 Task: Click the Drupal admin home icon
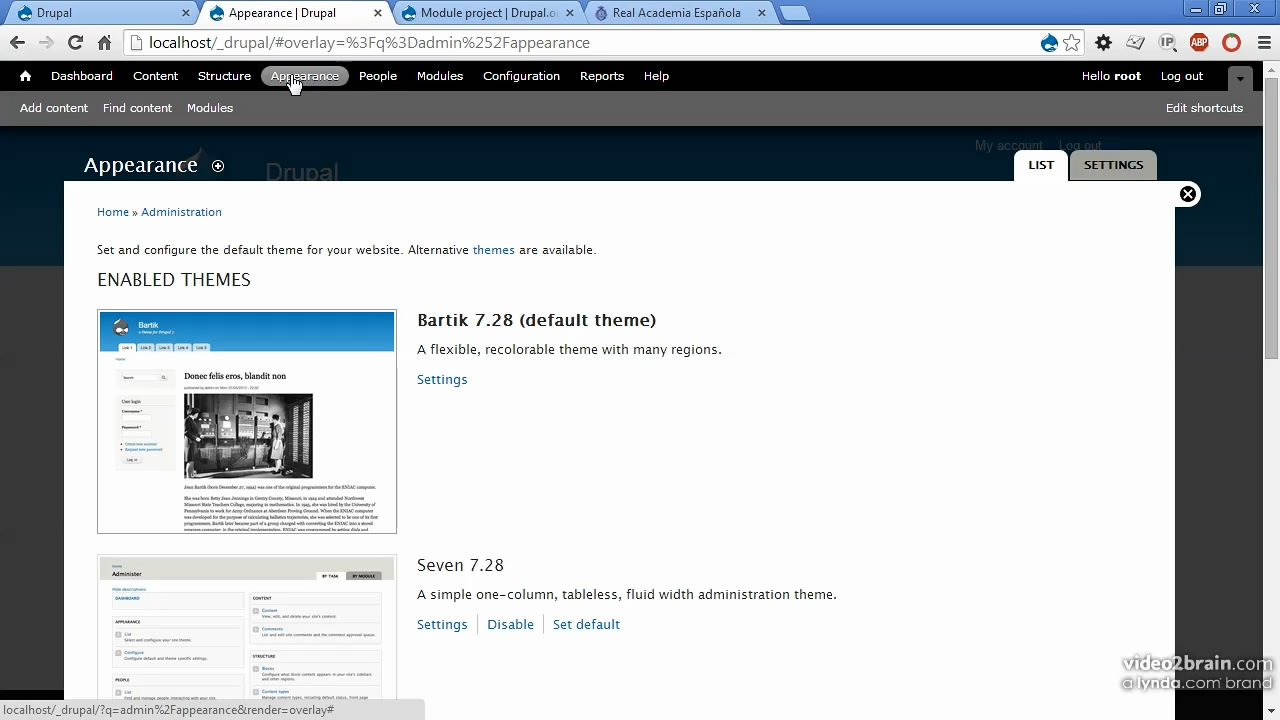point(25,76)
